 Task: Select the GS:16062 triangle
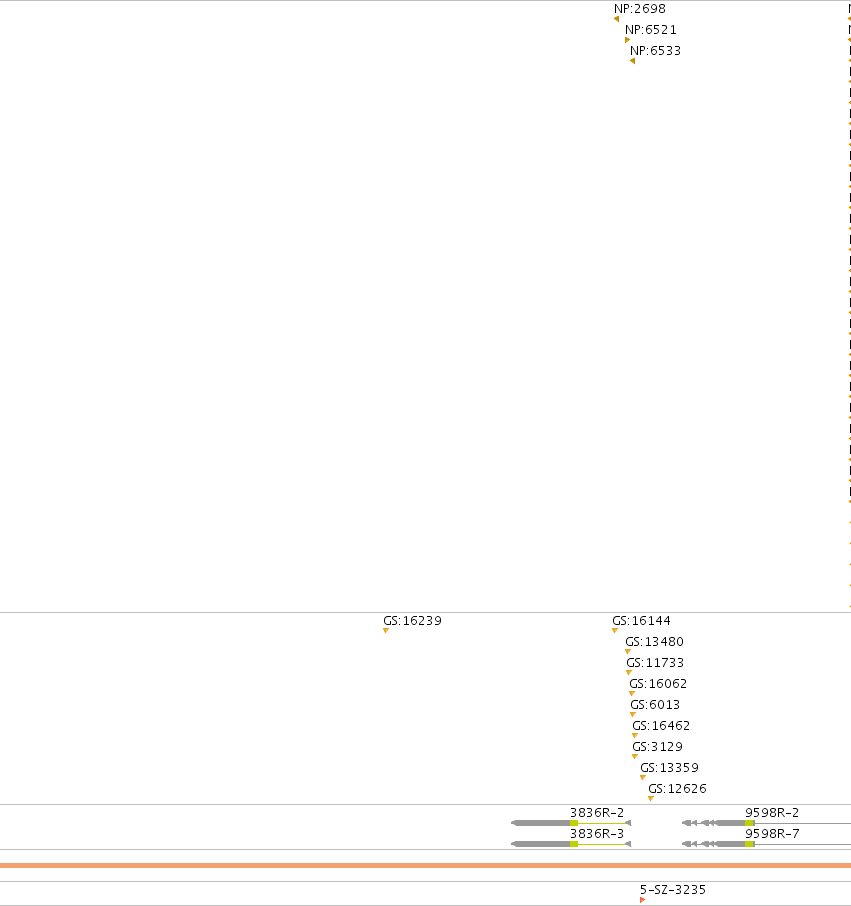tap(632, 693)
